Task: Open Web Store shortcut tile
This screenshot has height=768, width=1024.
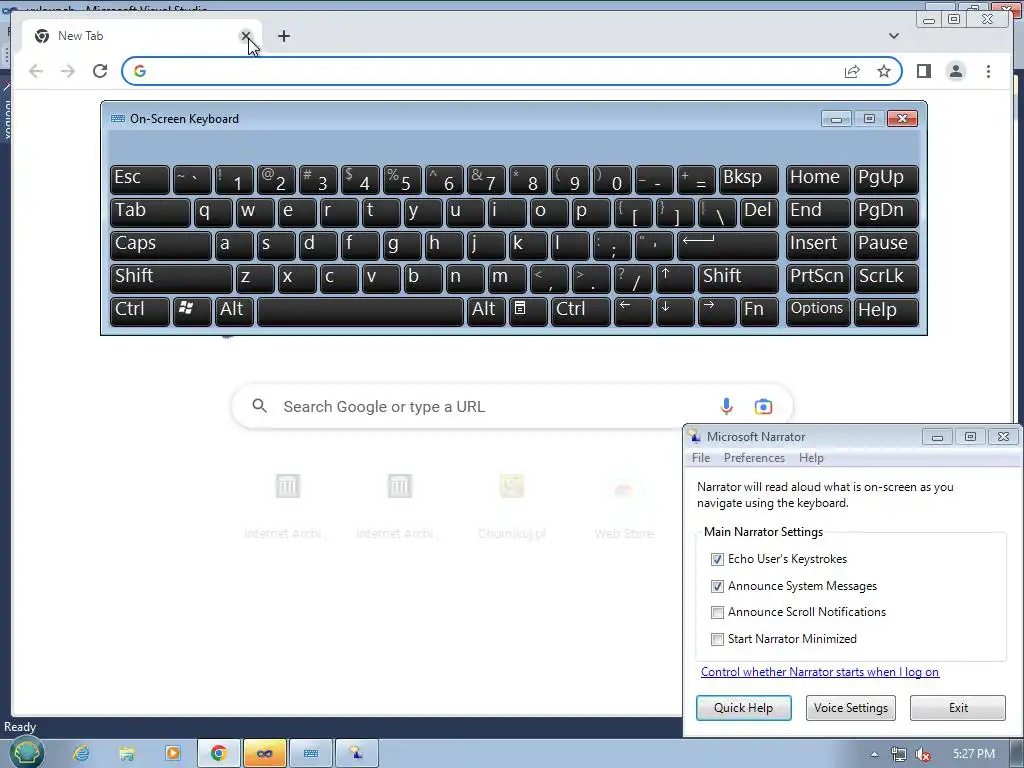Action: coord(624,505)
